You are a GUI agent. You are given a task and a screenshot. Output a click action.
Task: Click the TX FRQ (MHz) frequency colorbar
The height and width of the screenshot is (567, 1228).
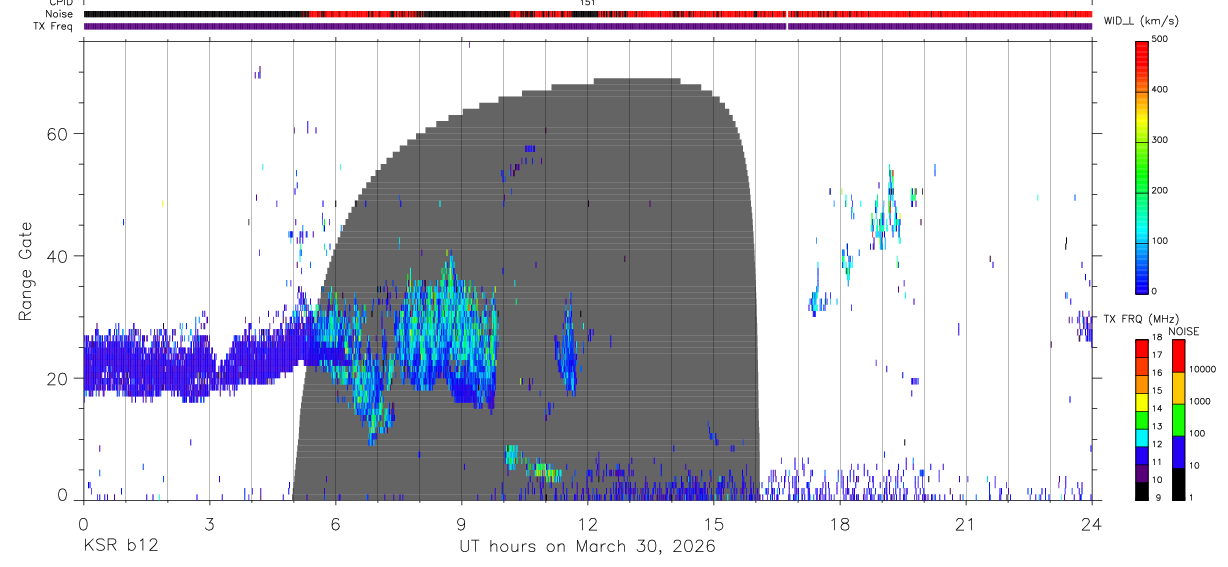point(1142,419)
